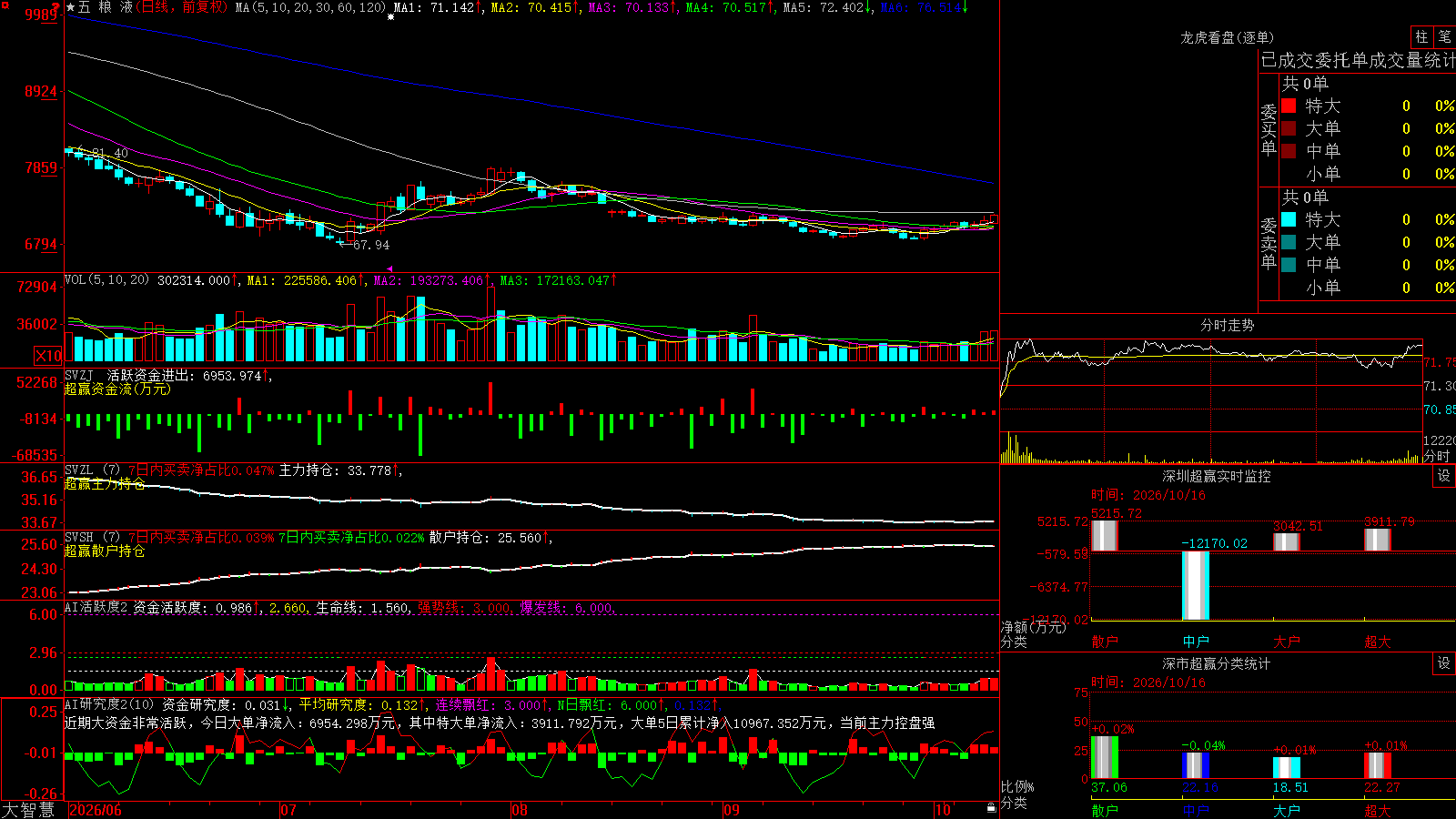Screen dimensions: 1456x819
Task: Click the 深市超赢分类统计 panel title
Action: (1217, 663)
